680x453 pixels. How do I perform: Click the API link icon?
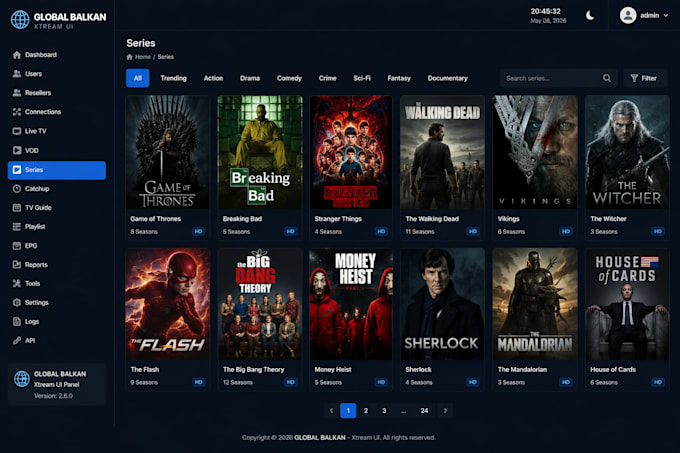(x=17, y=341)
